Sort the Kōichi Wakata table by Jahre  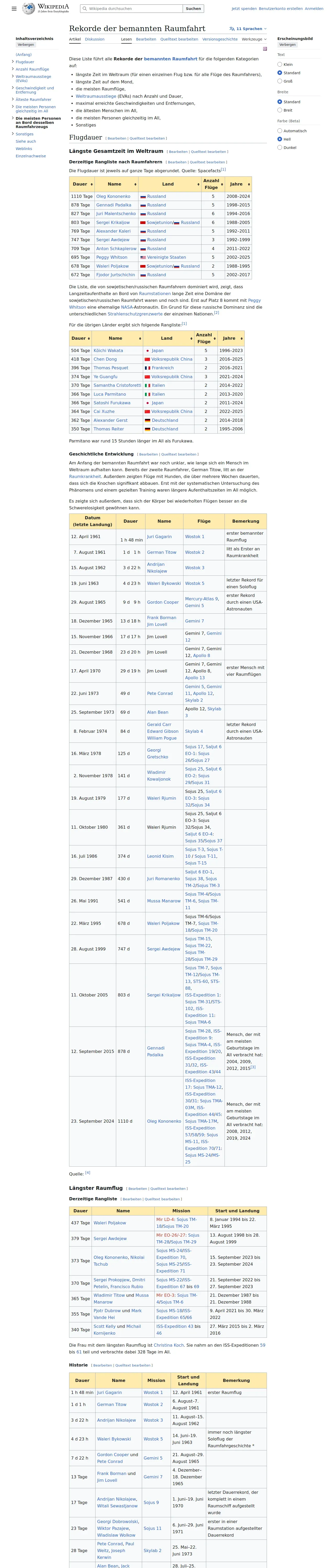[231, 338]
